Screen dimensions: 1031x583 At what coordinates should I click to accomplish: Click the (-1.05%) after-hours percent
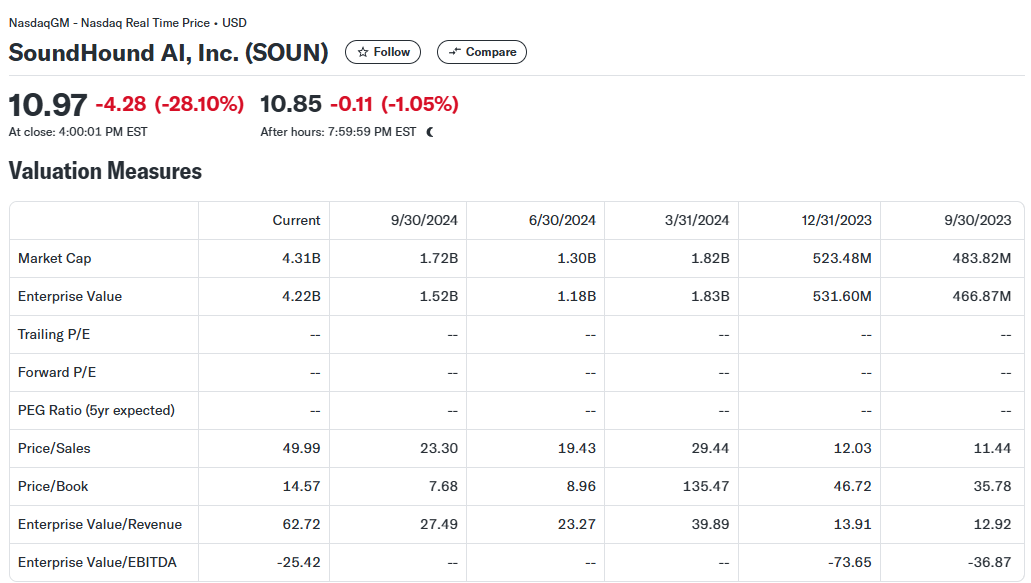(420, 104)
